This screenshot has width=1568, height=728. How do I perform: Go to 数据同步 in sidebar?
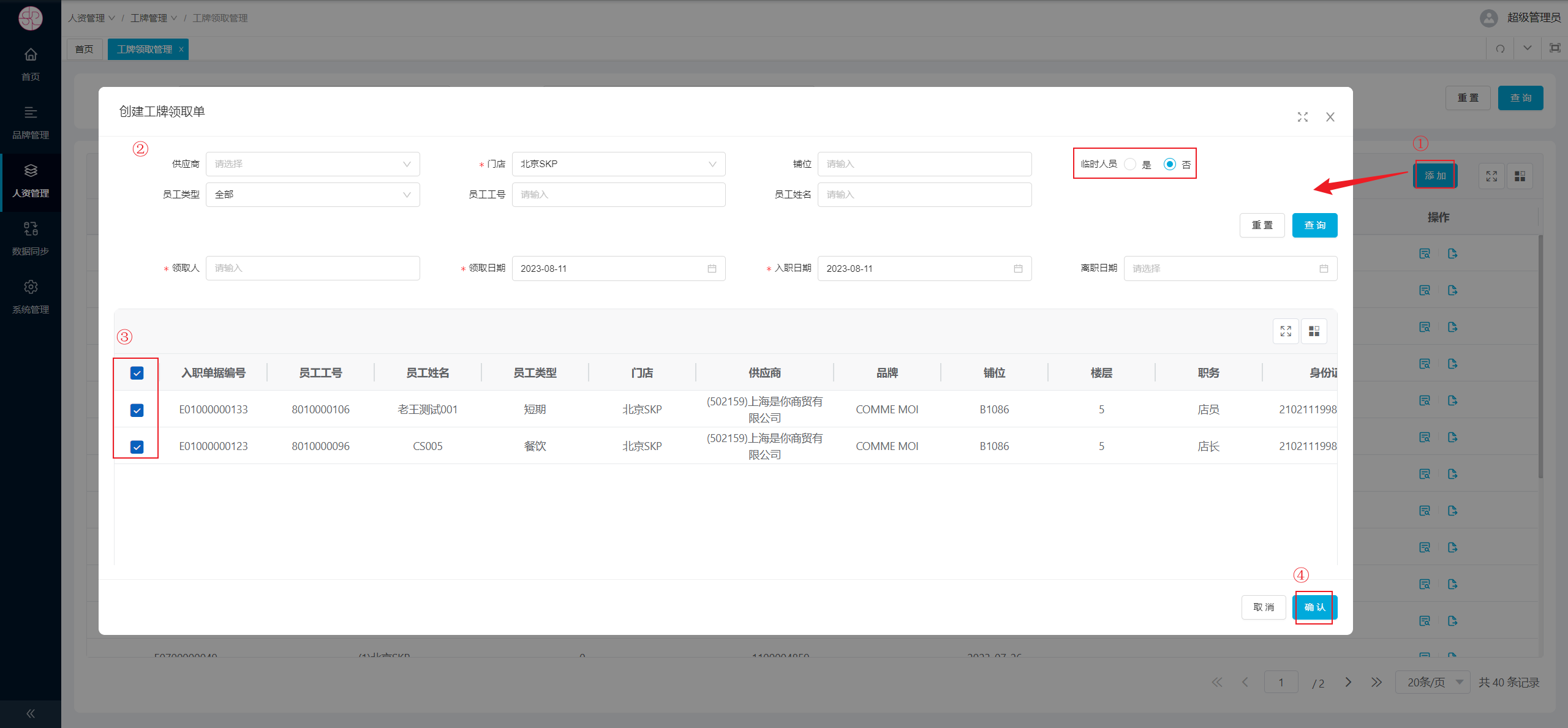(x=31, y=238)
